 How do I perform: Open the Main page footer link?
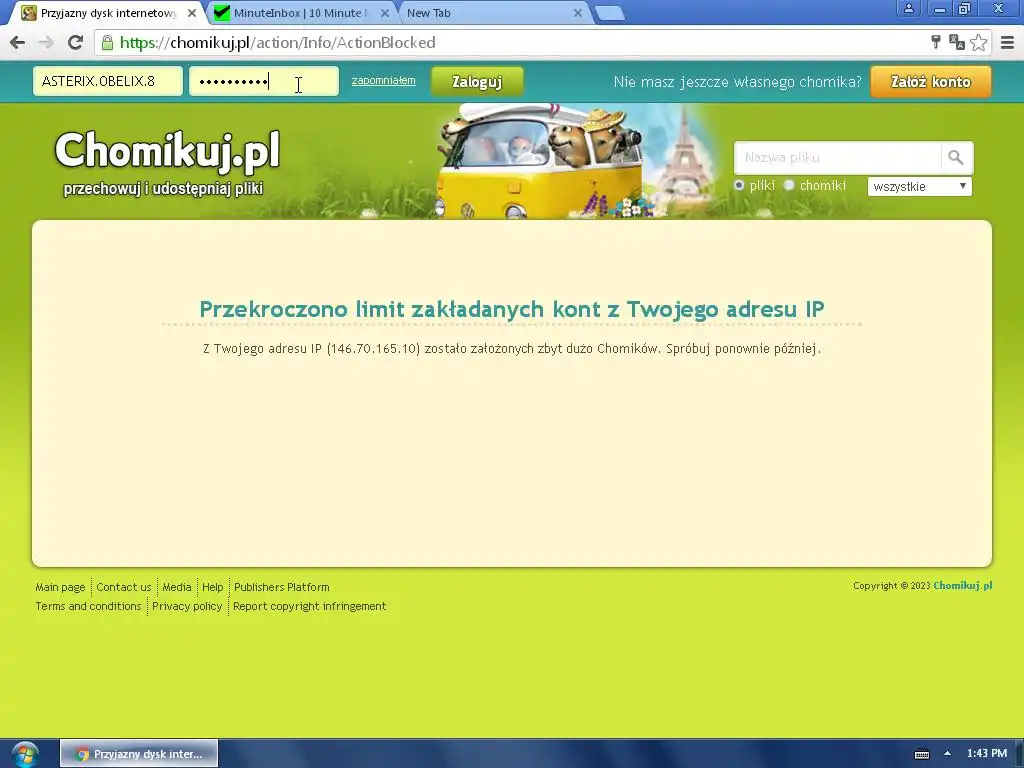tap(60, 587)
